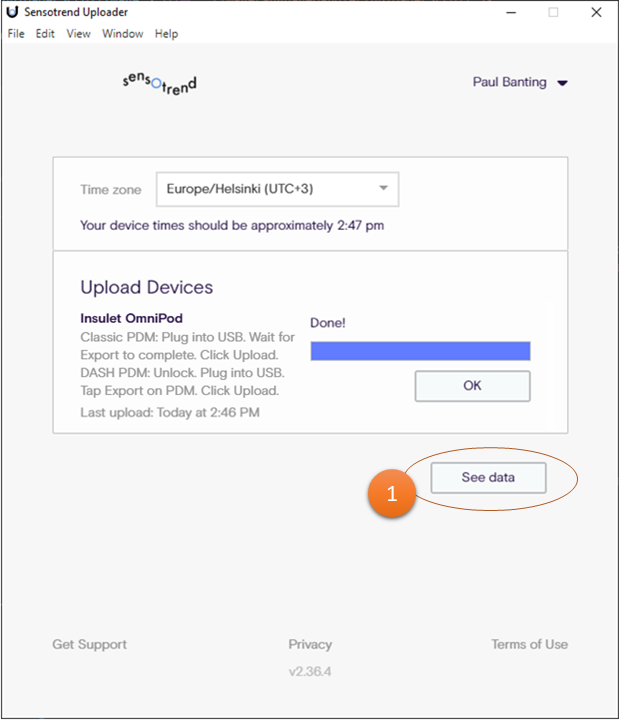Click the orange step 1 marker
Screen dimensions: 619x720
[x=391, y=494]
